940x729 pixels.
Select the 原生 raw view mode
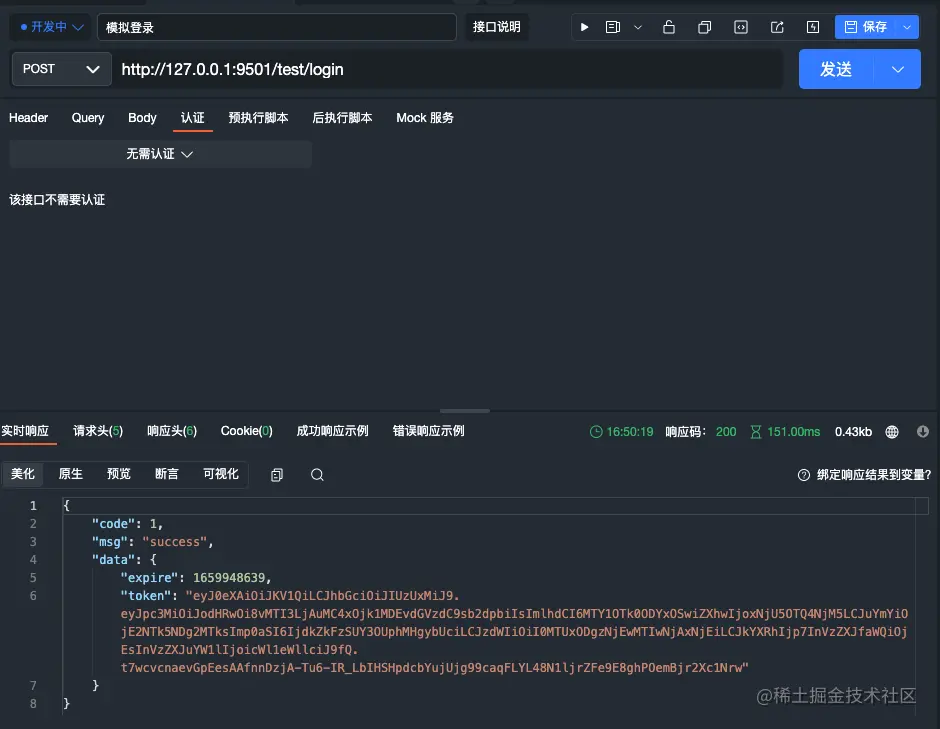click(x=71, y=474)
